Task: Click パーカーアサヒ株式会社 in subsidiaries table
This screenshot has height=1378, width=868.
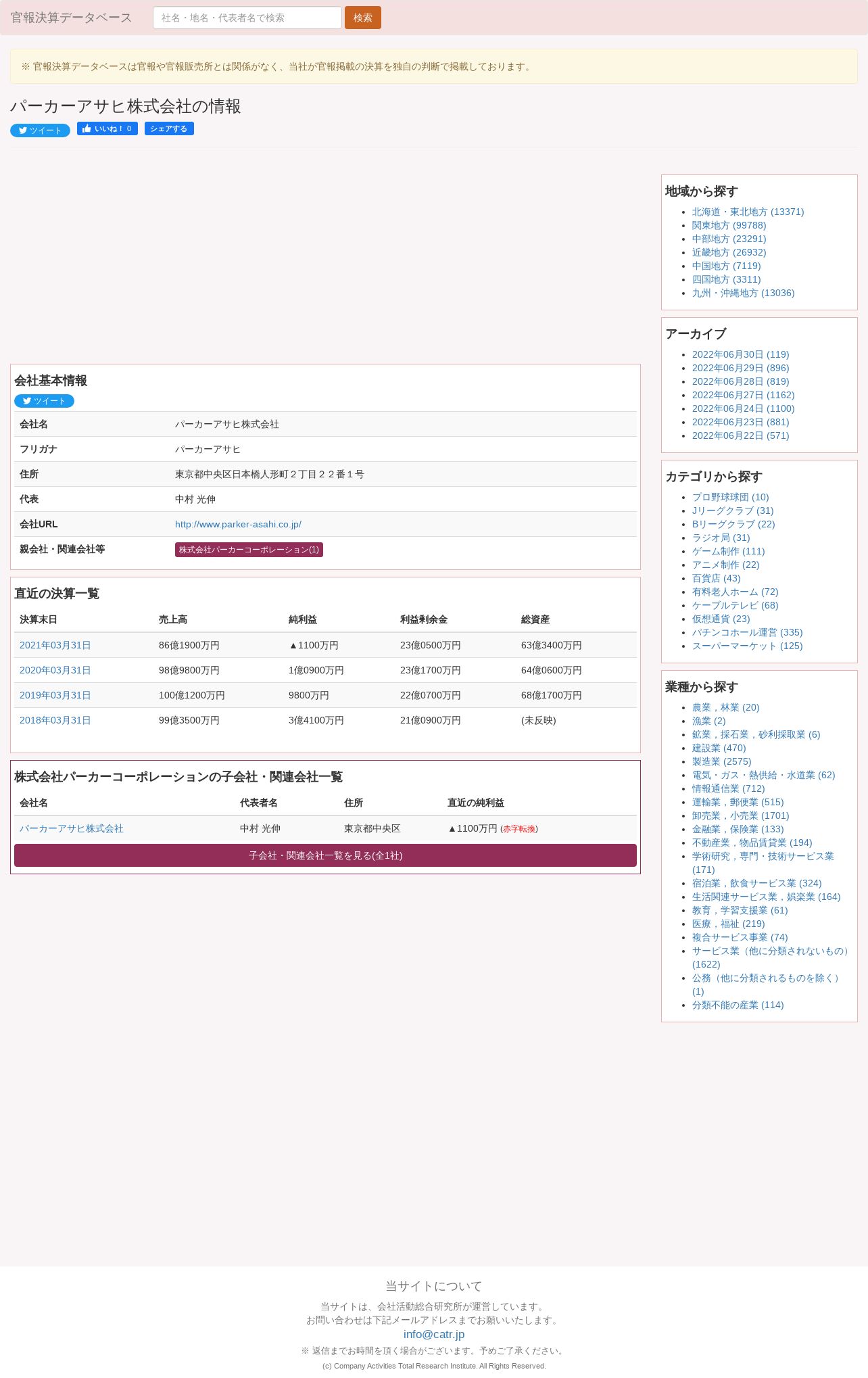Action: tap(72, 828)
